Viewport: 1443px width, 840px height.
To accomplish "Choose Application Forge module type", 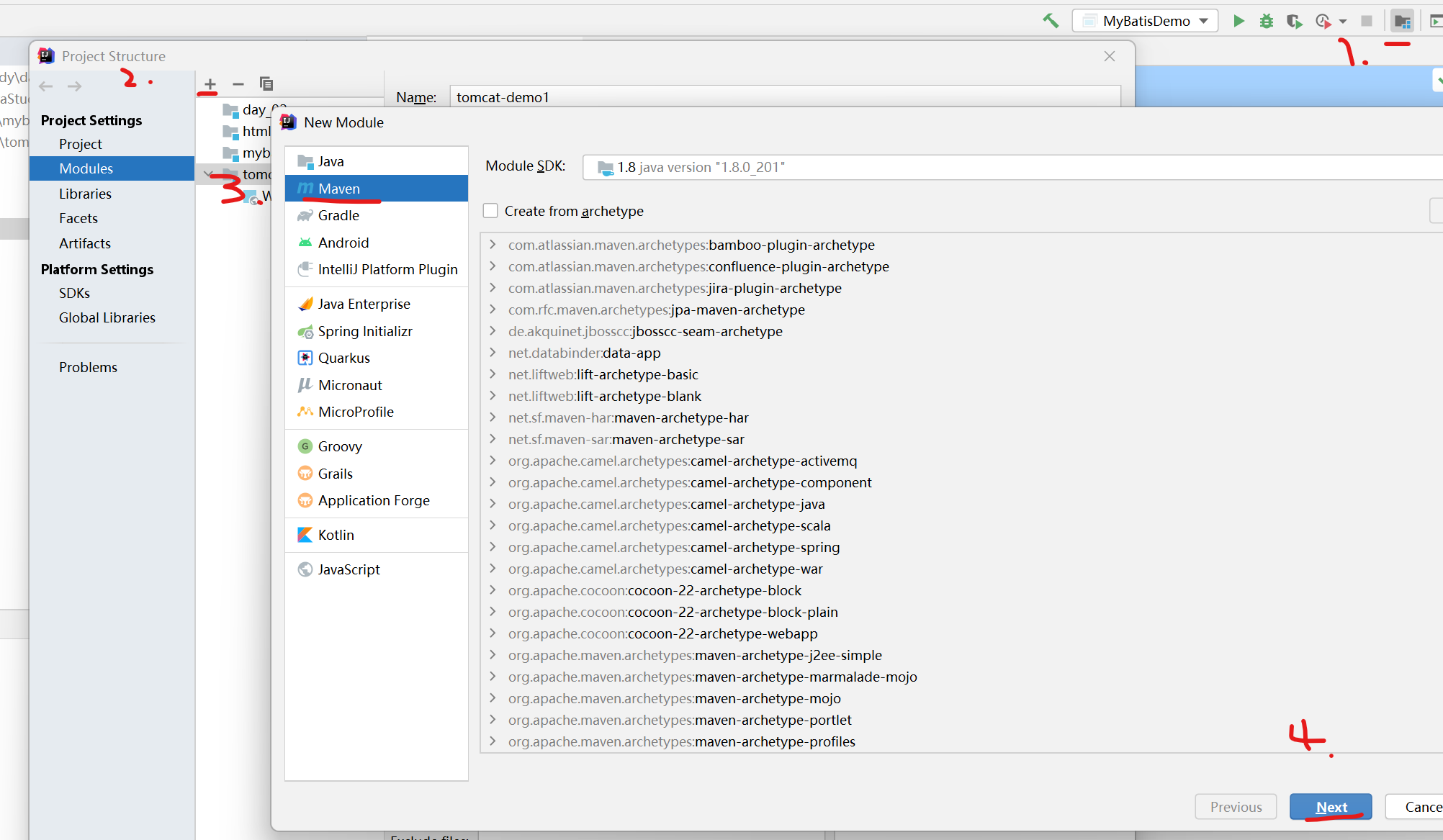I will 377,500.
